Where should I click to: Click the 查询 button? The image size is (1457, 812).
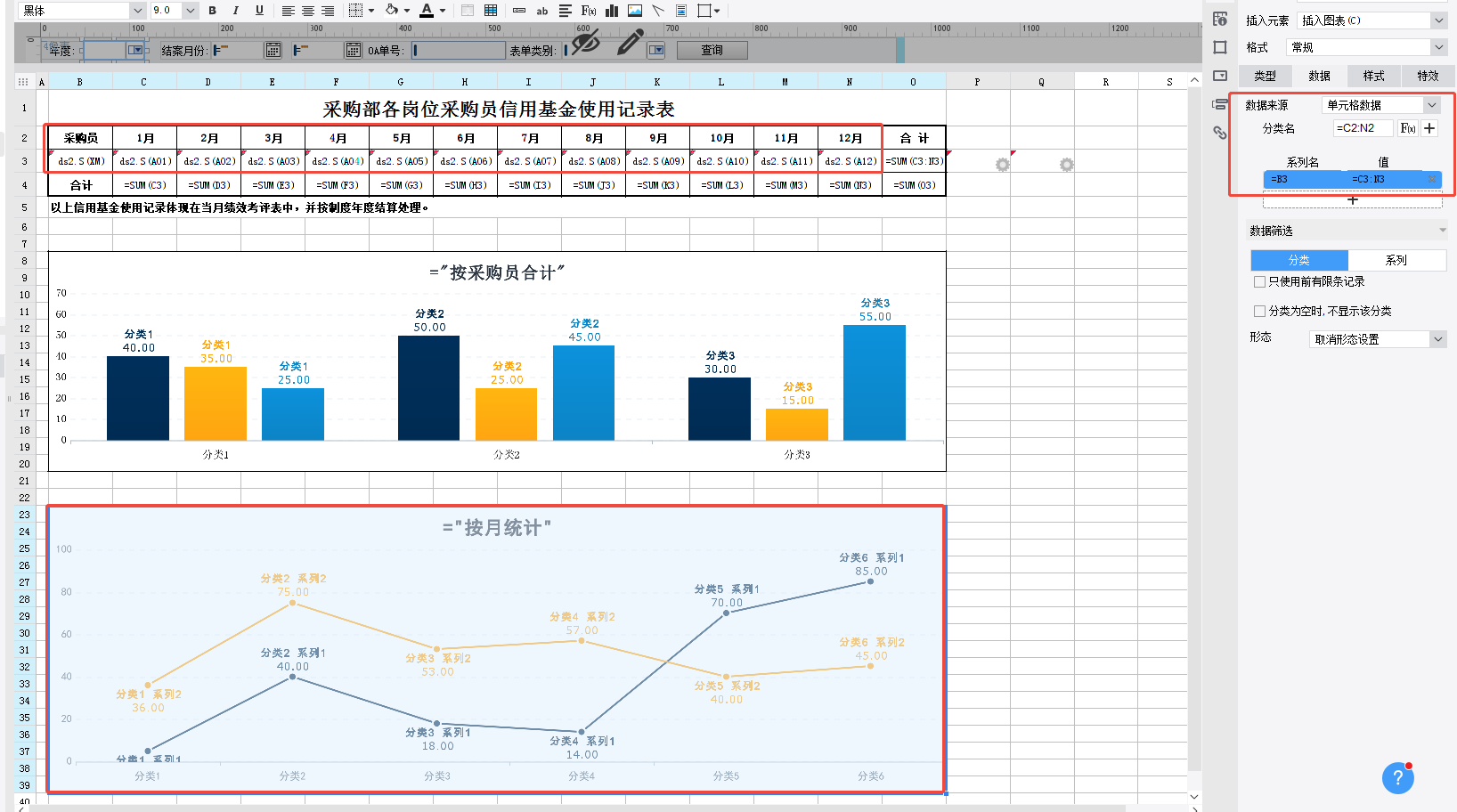[x=712, y=50]
